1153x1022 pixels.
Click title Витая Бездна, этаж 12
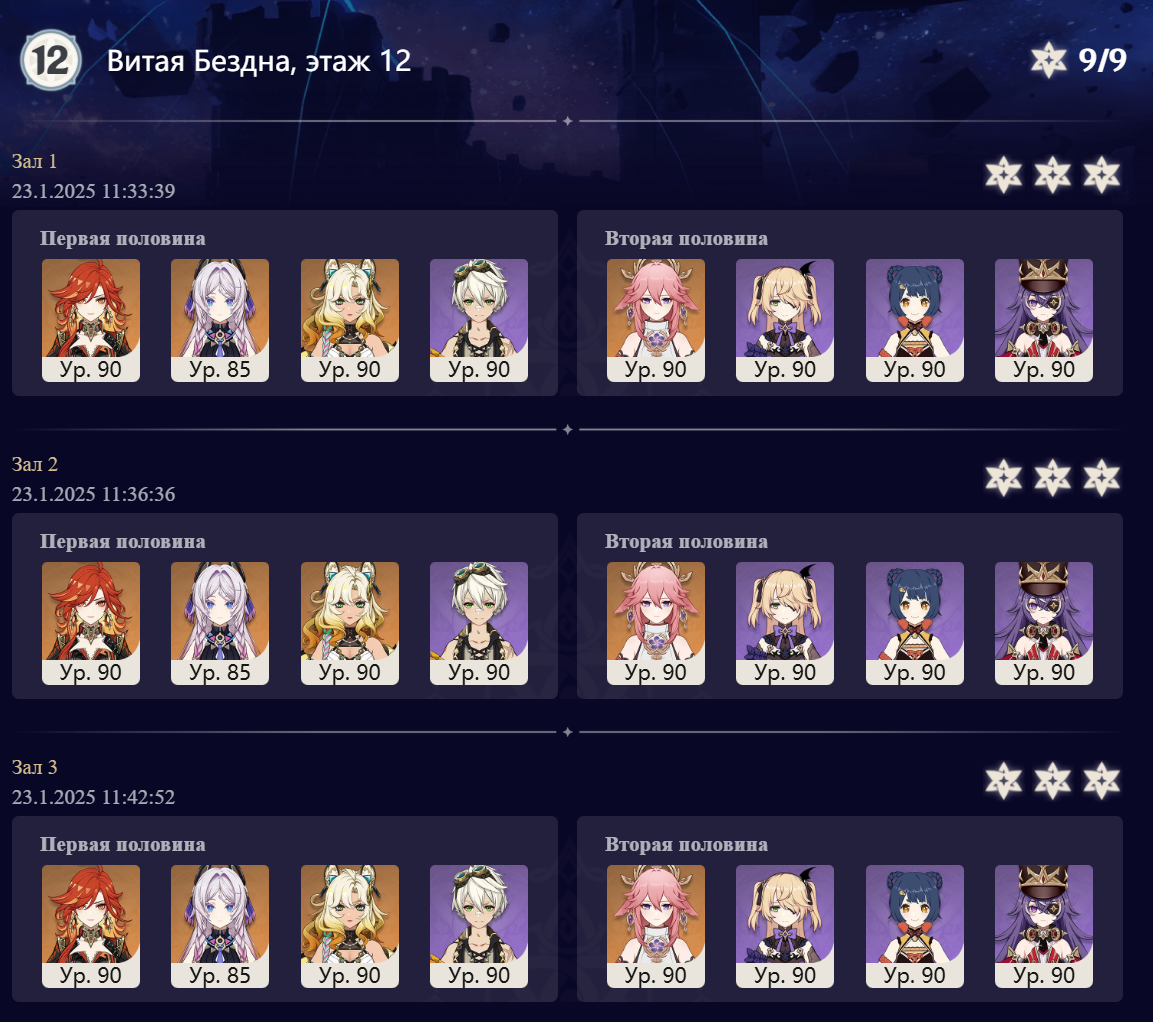click(259, 61)
